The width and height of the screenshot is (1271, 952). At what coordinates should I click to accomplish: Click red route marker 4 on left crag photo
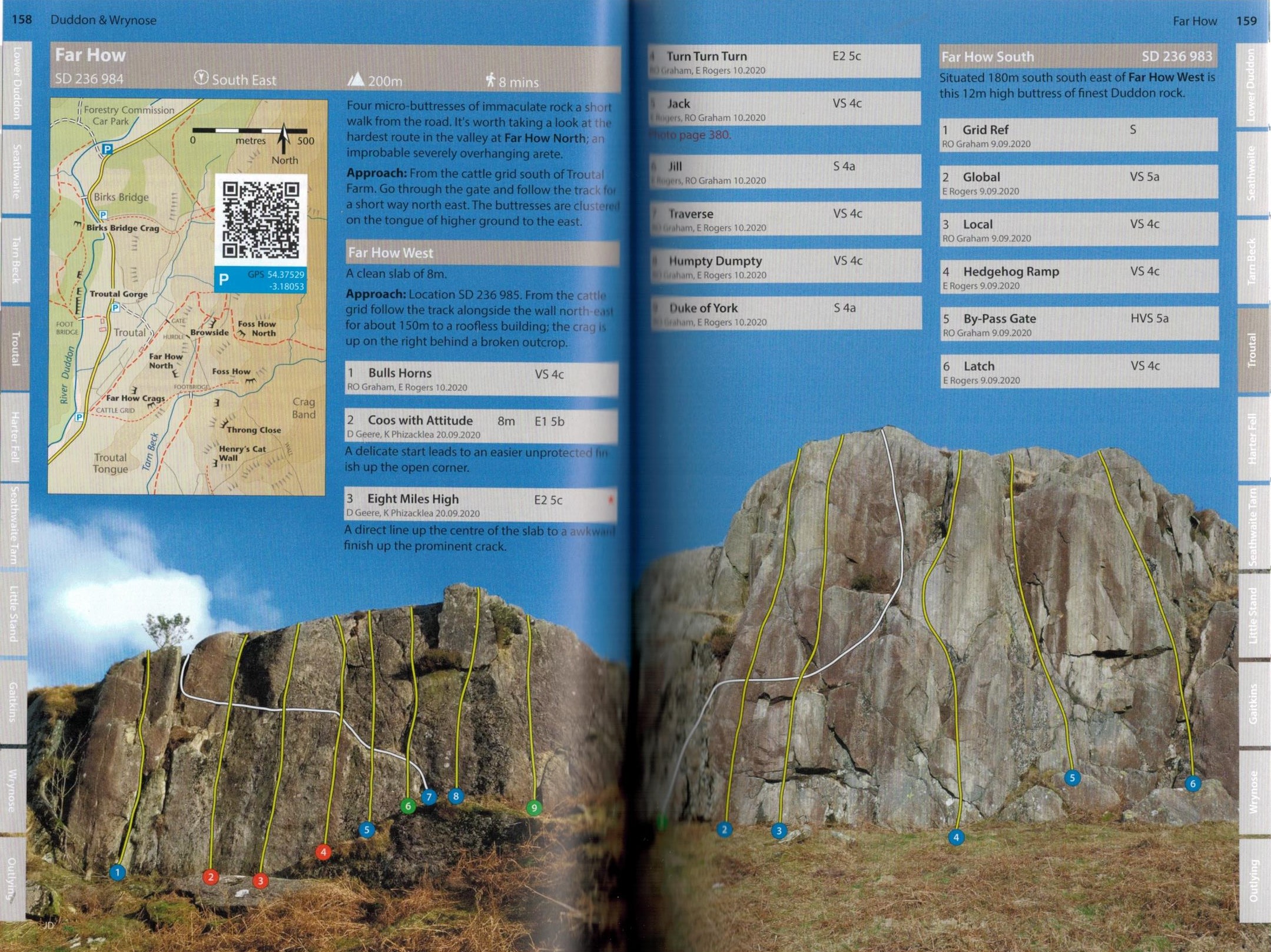pyautogui.click(x=323, y=851)
